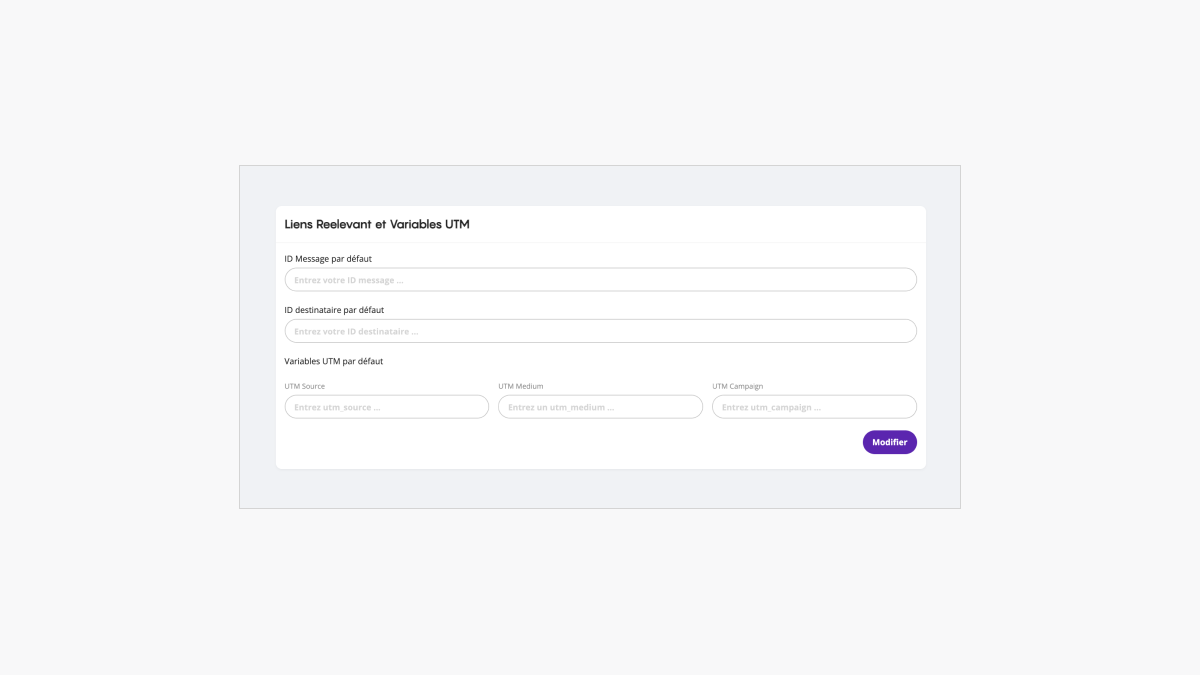Click the Modifier button
The image size is (1200, 675).
click(x=889, y=442)
